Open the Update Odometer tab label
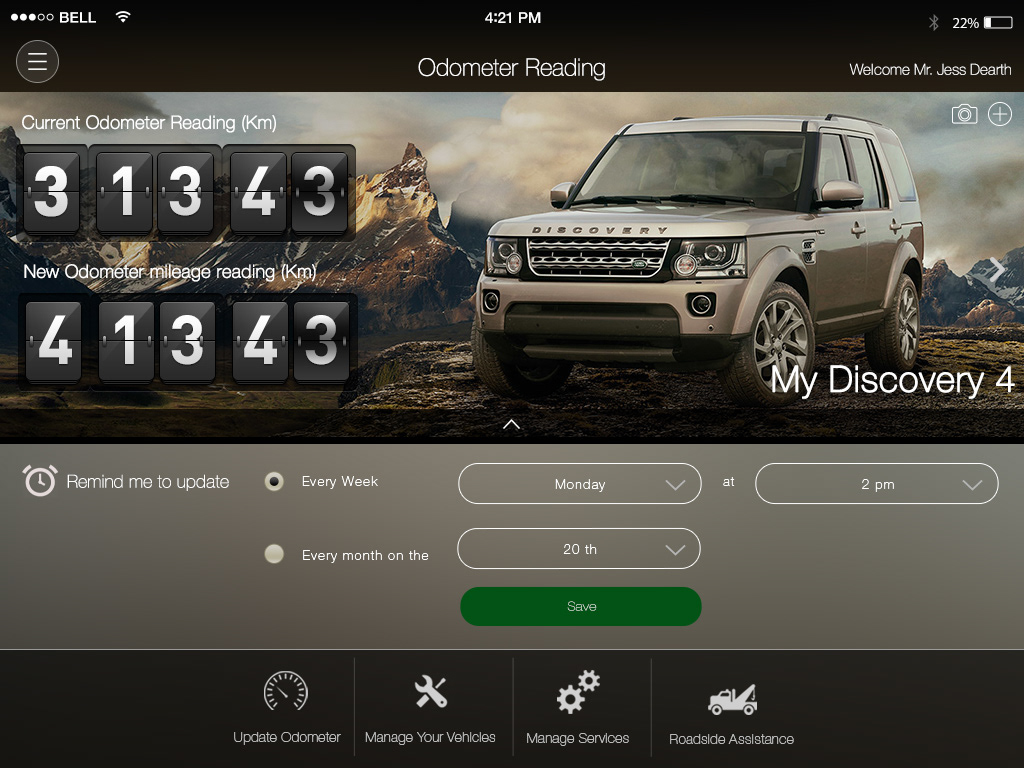 [x=287, y=737]
